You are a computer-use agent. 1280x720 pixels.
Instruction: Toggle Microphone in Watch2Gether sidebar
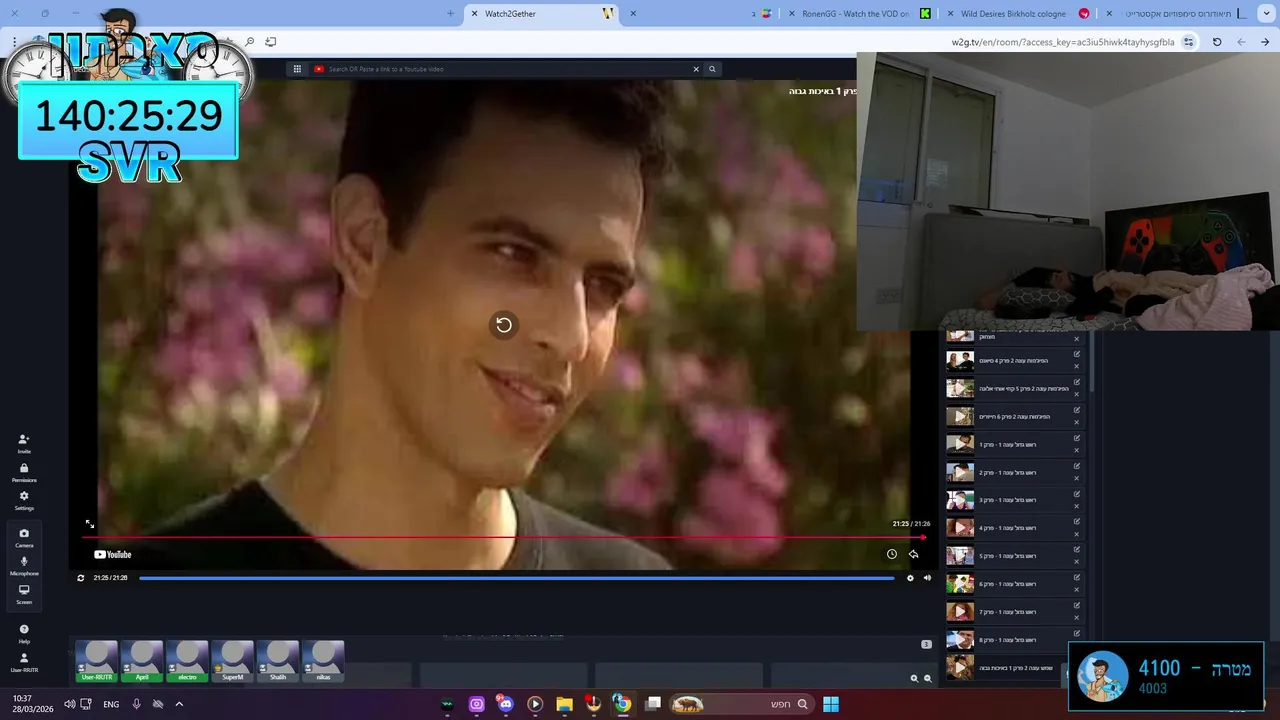[24, 566]
